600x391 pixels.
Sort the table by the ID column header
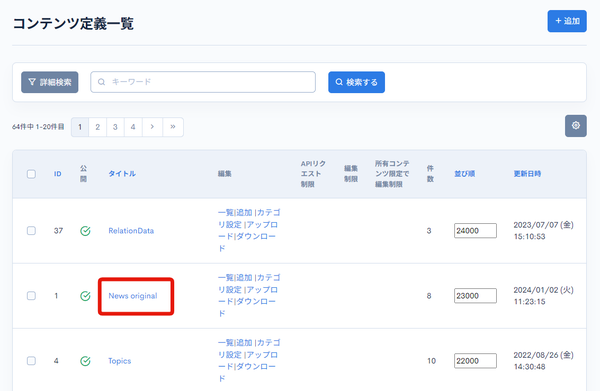click(57, 174)
